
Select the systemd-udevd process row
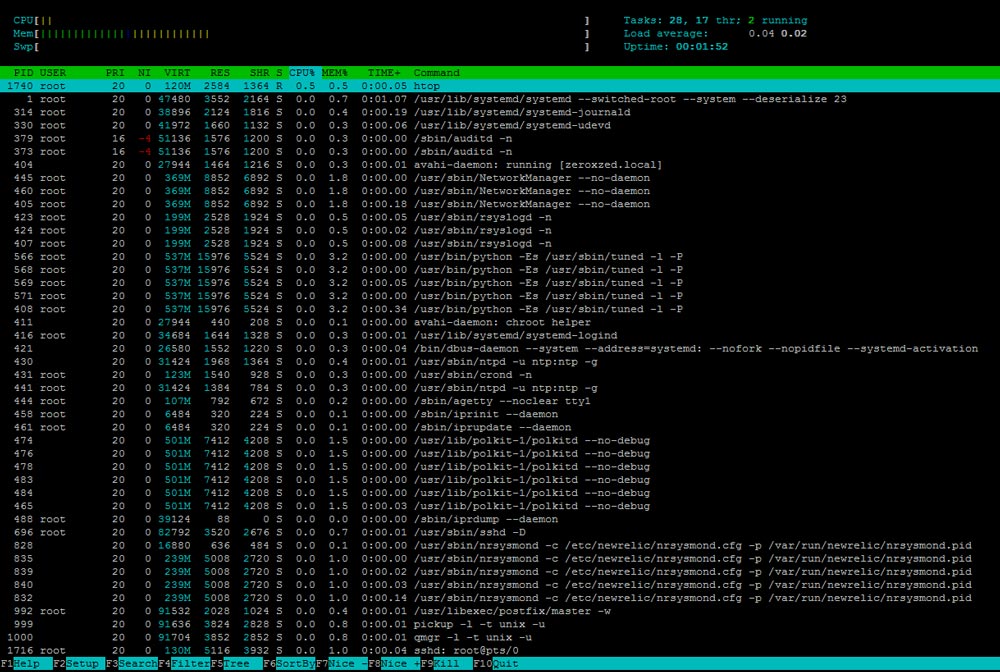[500, 125]
